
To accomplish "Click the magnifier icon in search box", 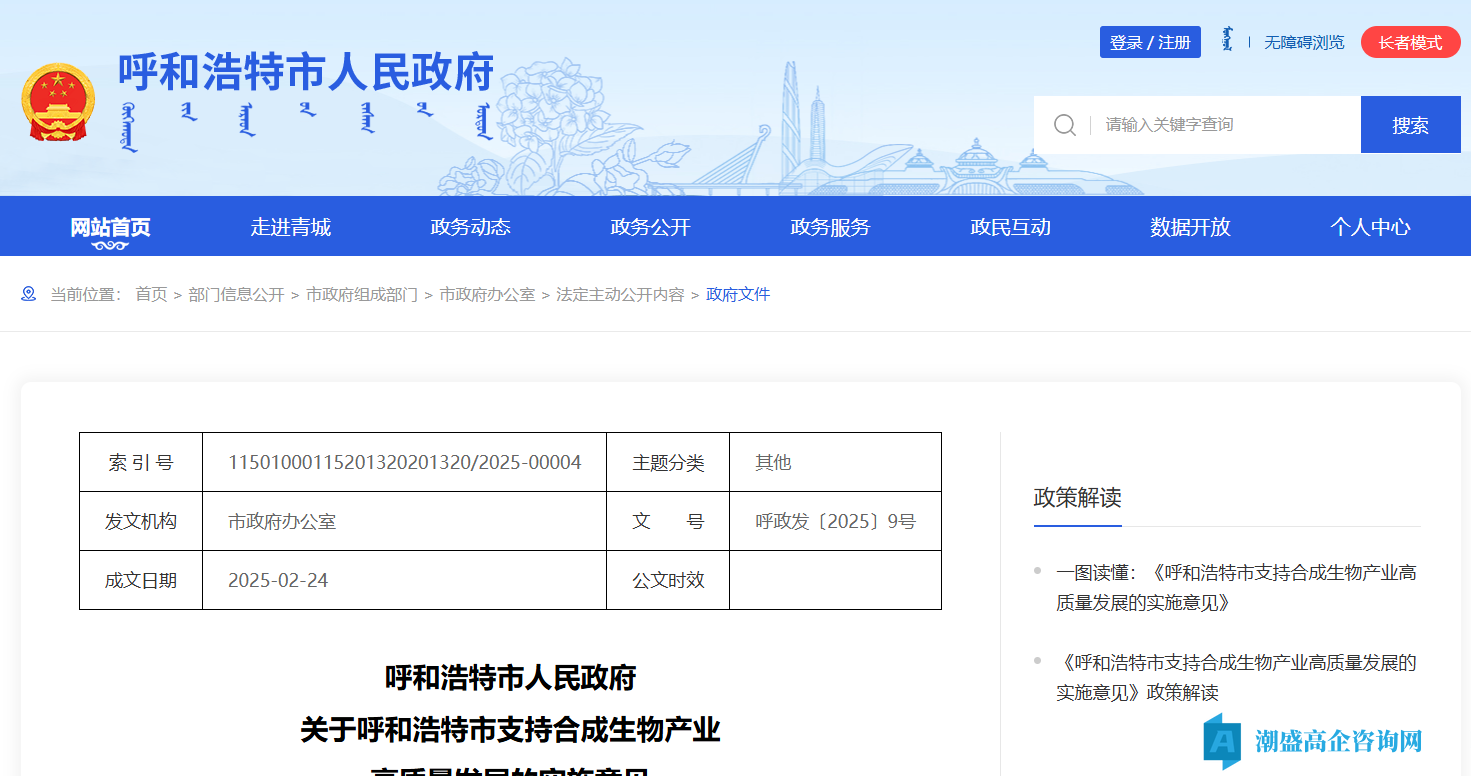I will click(1065, 125).
